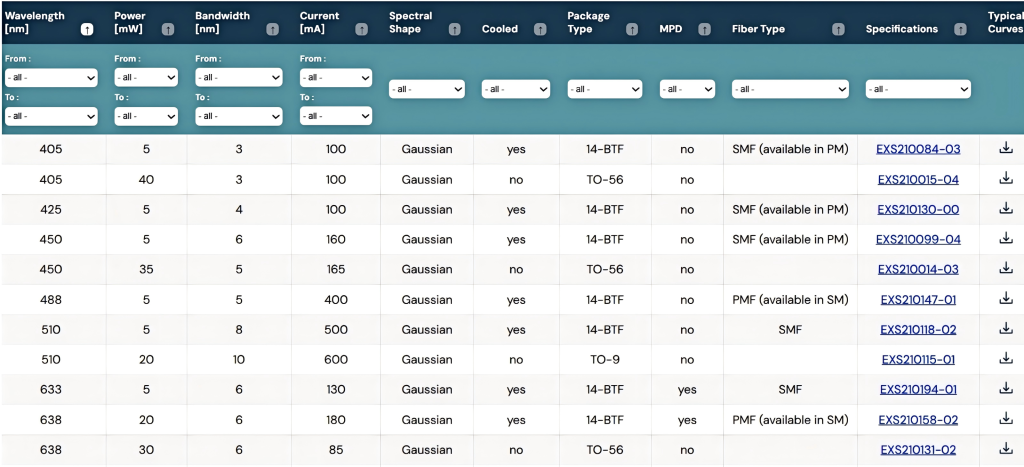Download typical curves for EXS210084-03

pos(1006,148)
